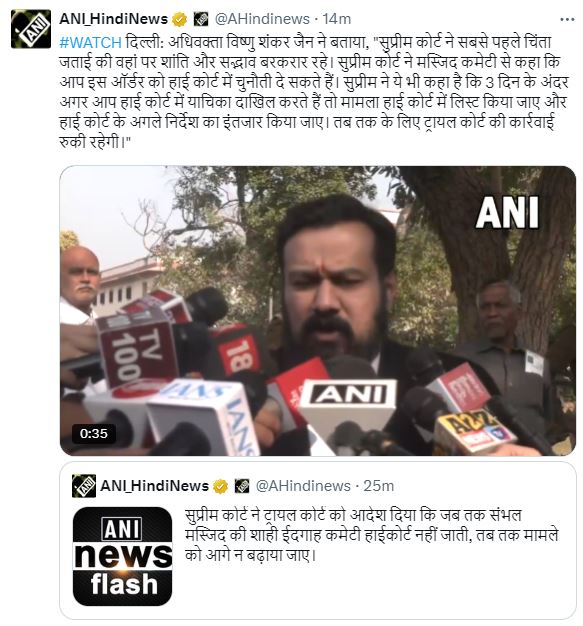
Task: Click the ANI_HindiNews display name in main tweet
Action: click(113, 19)
